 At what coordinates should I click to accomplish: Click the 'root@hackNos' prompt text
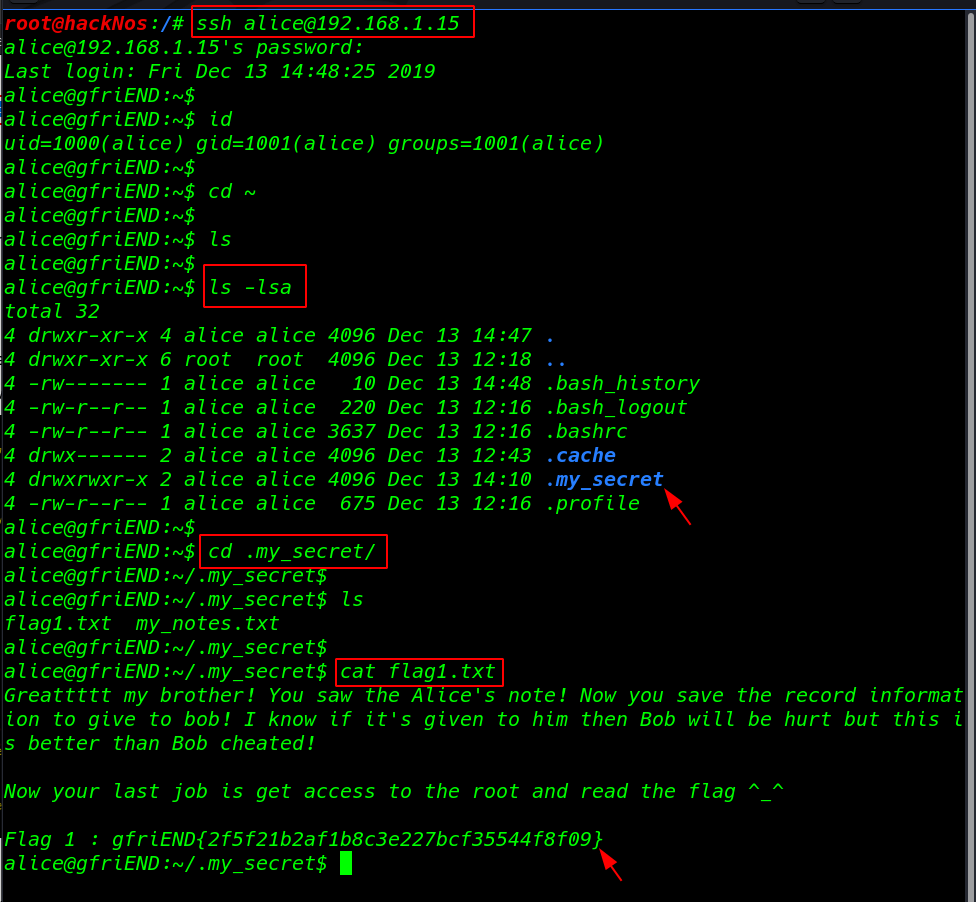(76, 23)
